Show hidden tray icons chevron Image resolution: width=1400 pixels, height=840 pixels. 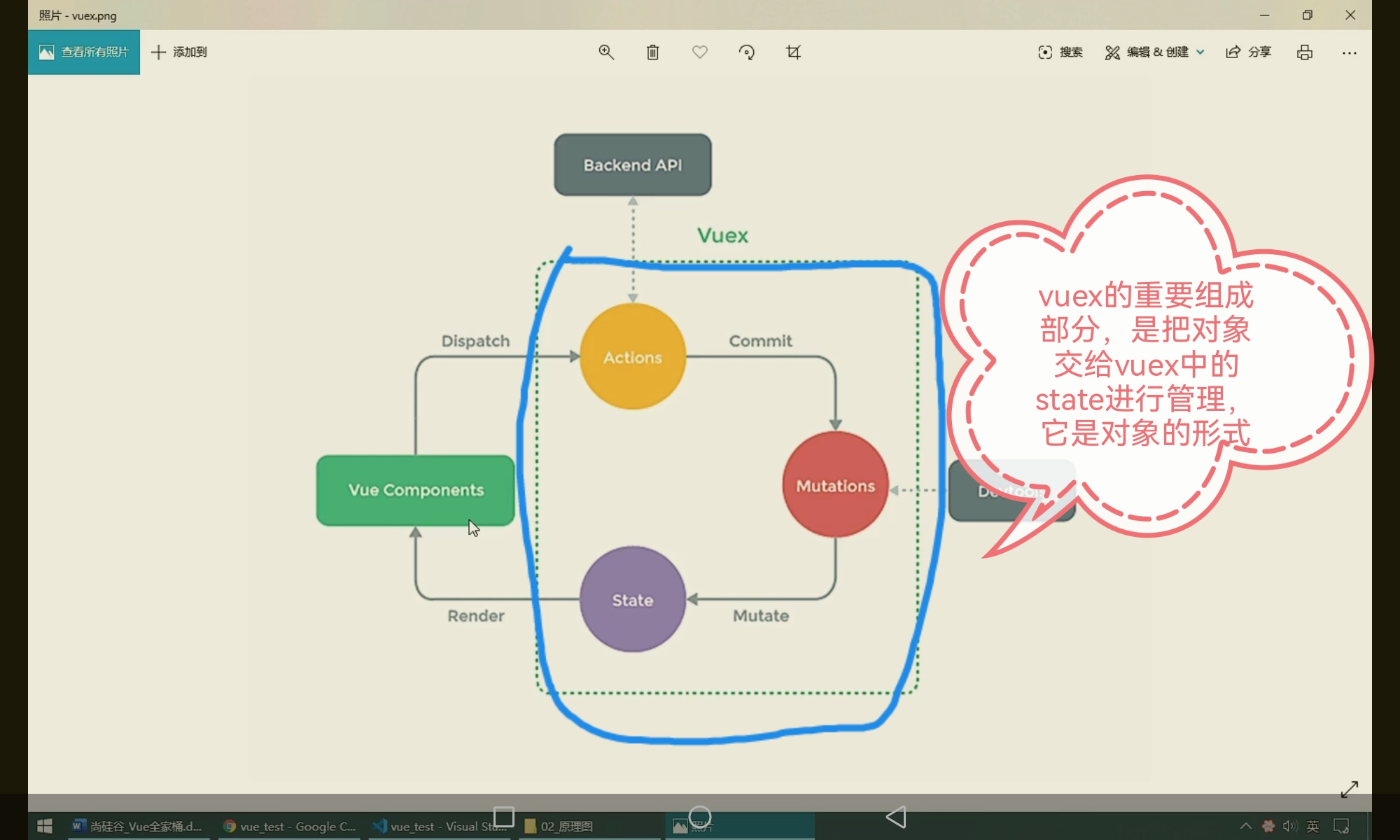tap(1245, 827)
